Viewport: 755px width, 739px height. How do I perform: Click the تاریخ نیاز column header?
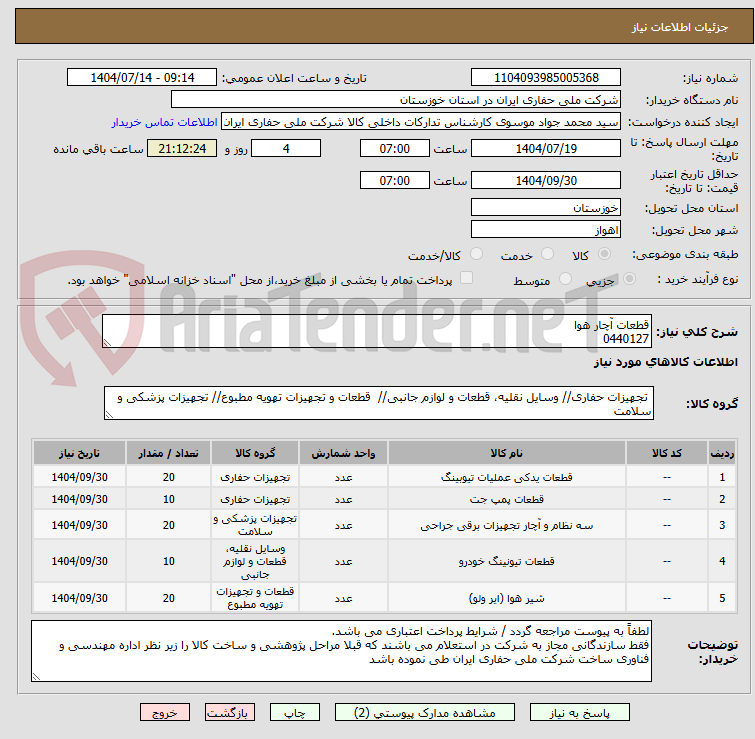point(79,453)
